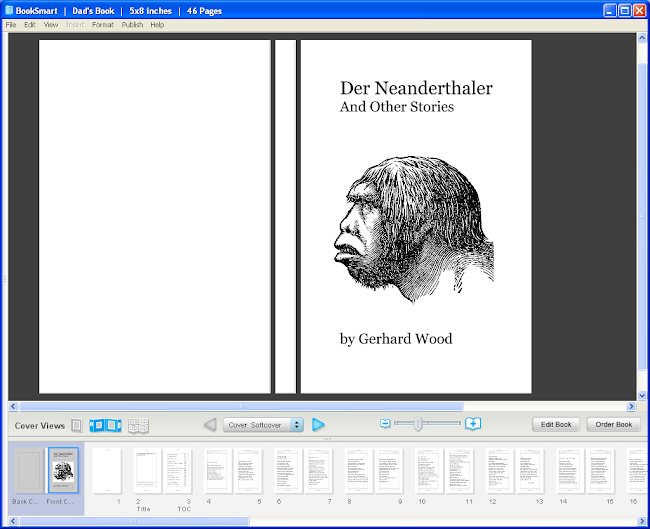The width and height of the screenshot is (650, 529).
Task: Select the page 14 thumbnail
Action: [570, 471]
